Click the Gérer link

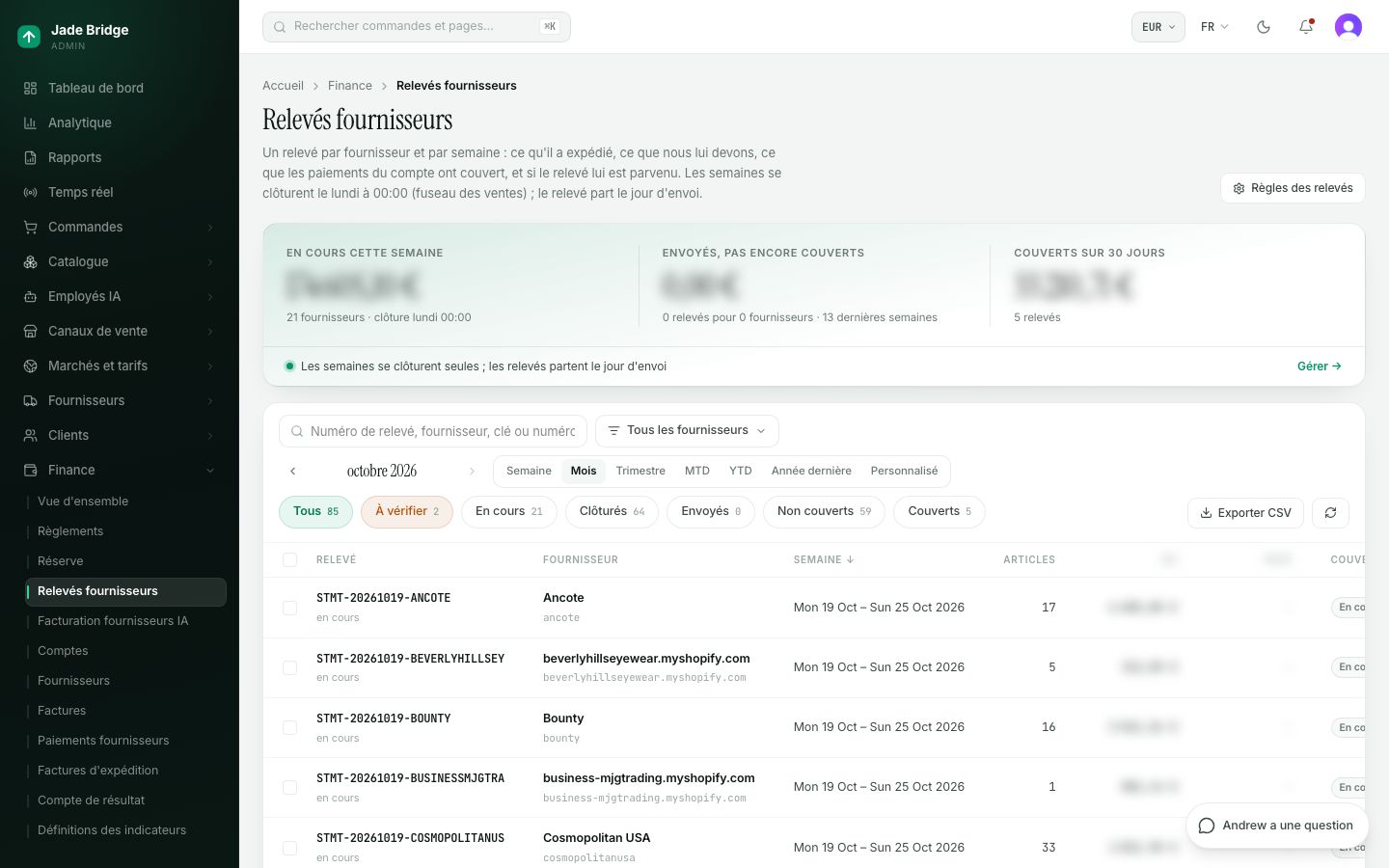1319,366
